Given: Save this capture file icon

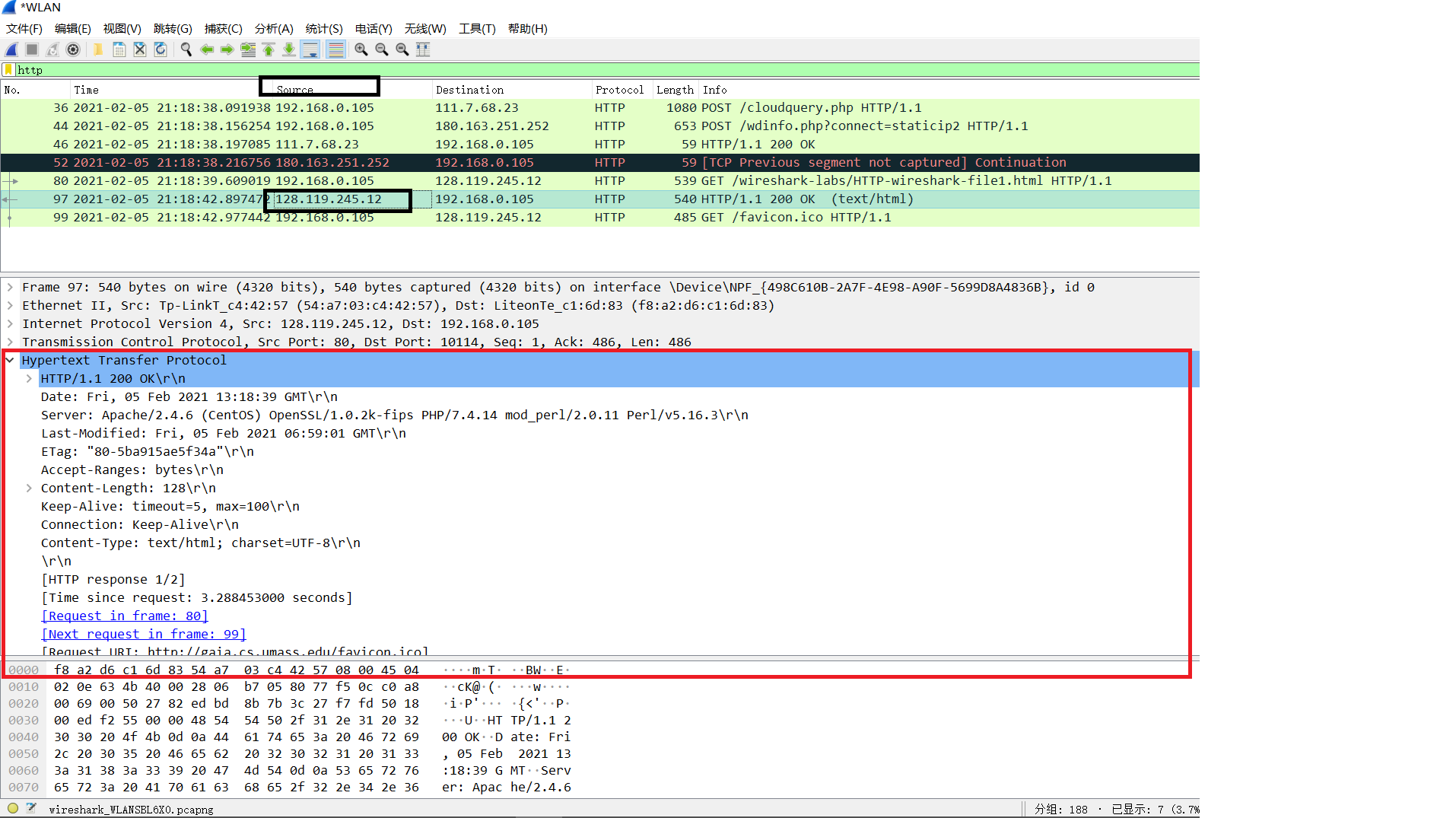Looking at the screenshot, I should click(x=119, y=49).
